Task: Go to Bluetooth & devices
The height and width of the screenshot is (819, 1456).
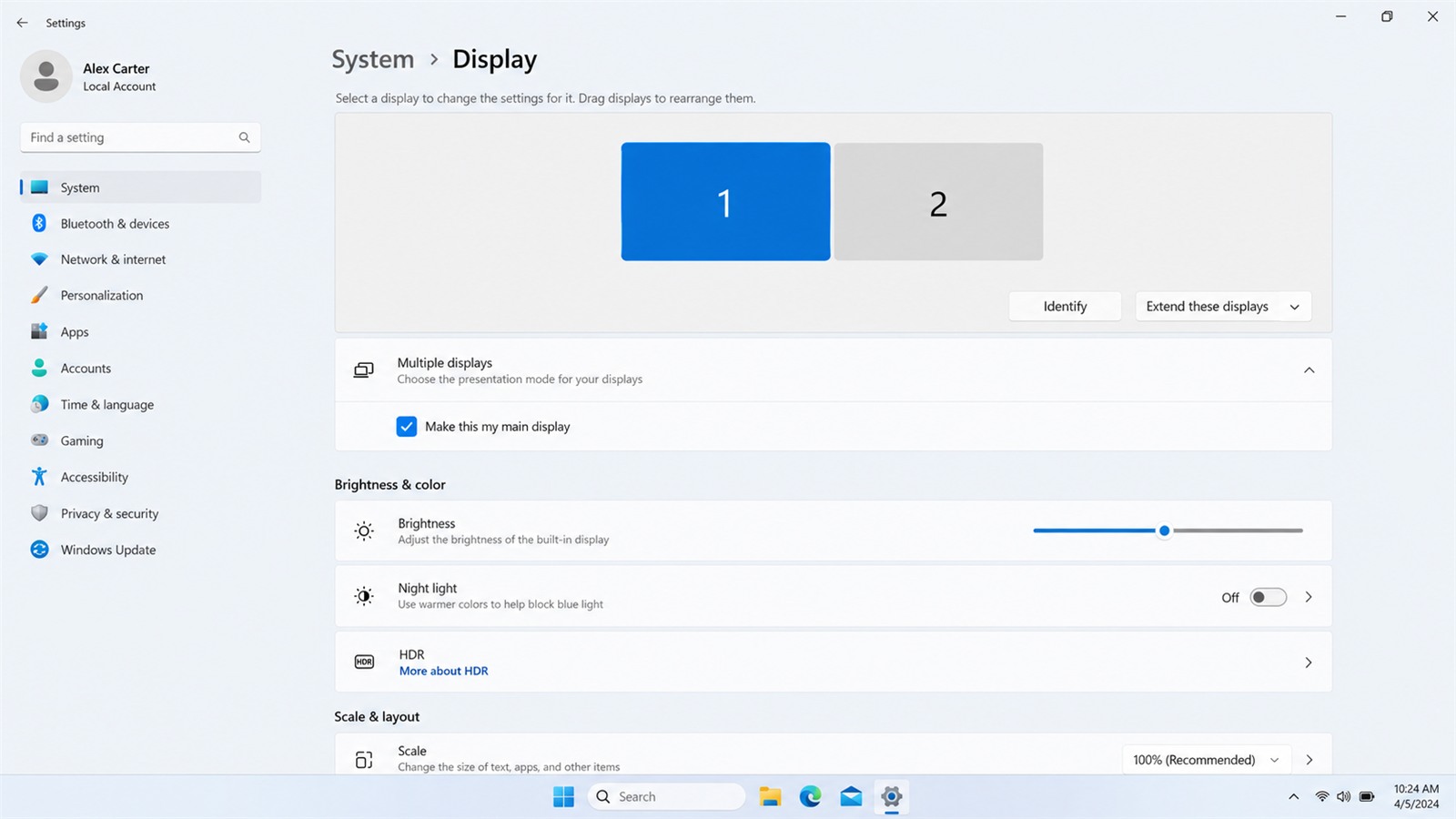Action: coord(140,223)
